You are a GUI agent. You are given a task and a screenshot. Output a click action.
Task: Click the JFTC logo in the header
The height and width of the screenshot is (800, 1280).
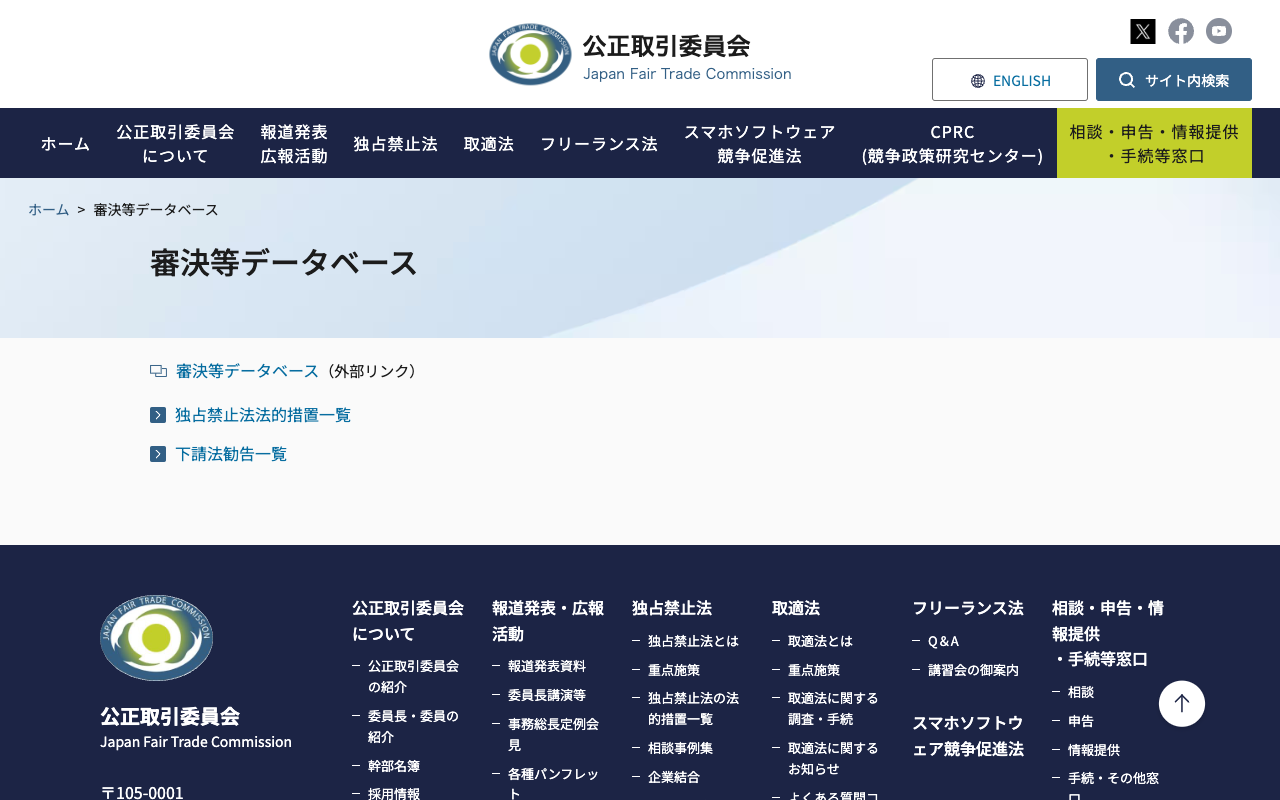530,54
